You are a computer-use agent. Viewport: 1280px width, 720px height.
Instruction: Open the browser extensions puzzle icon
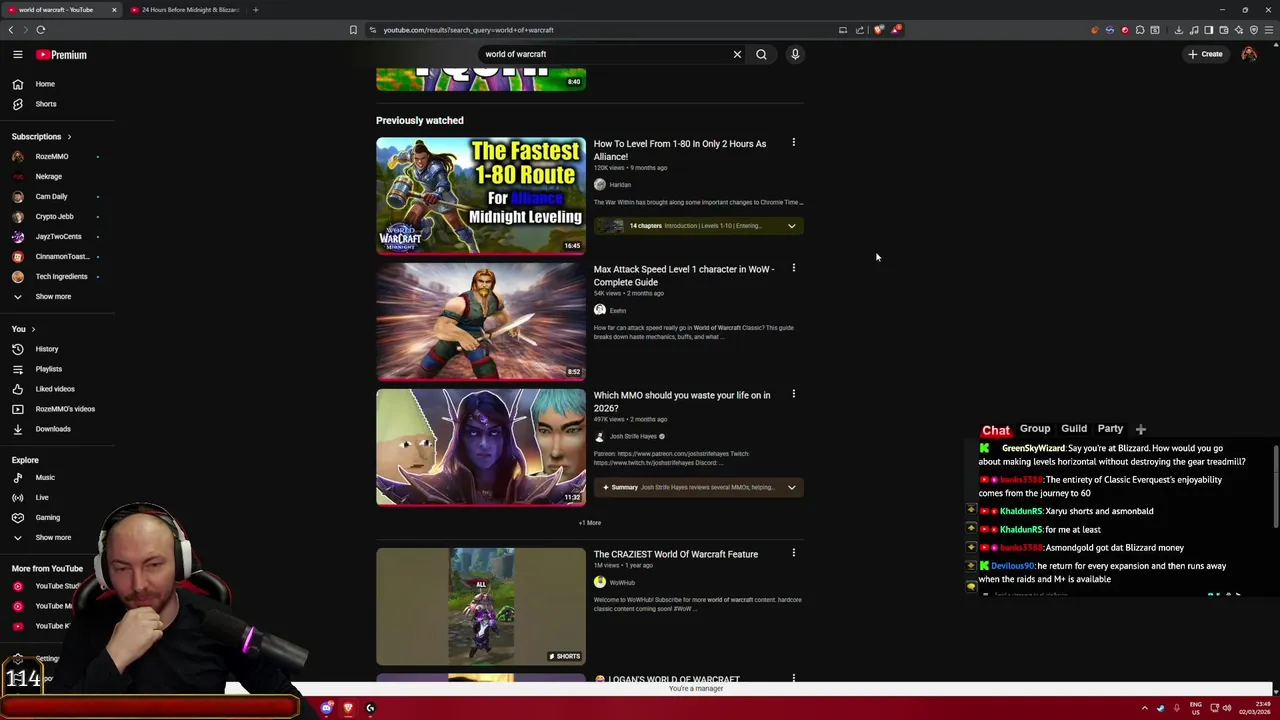pos(1140,30)
